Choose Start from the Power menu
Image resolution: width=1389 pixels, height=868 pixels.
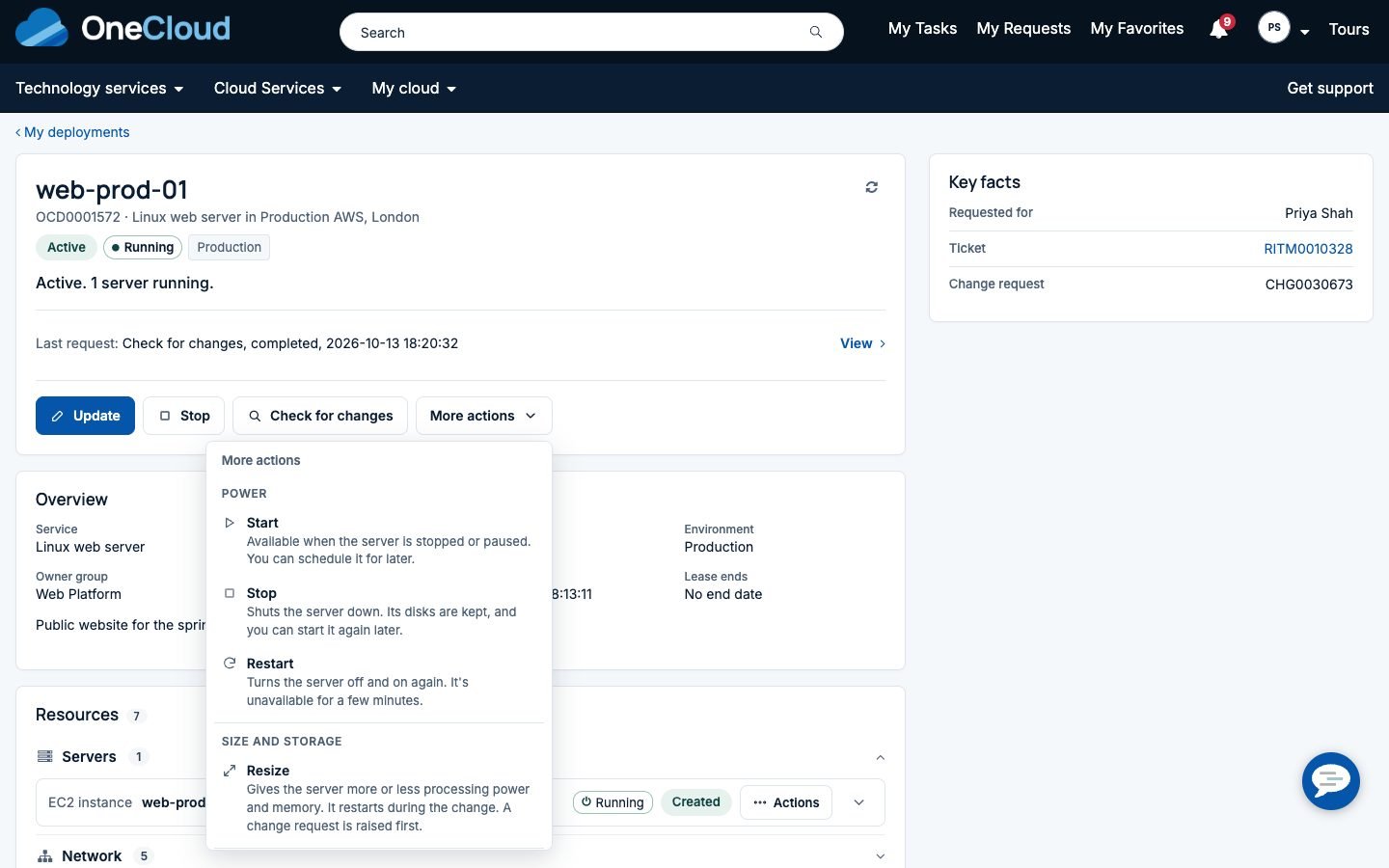pos(379,540)
